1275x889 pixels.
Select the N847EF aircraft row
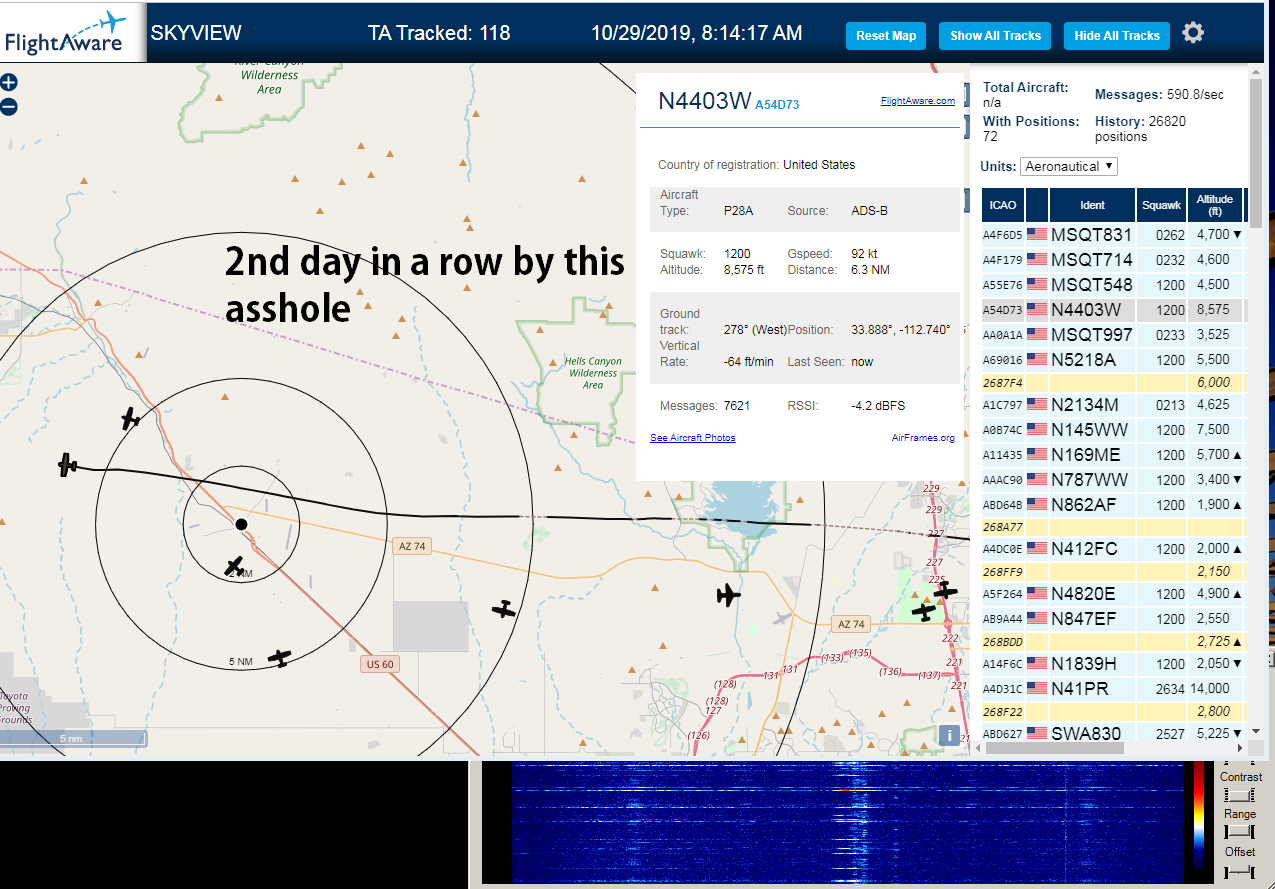(x=1113, y=619)
